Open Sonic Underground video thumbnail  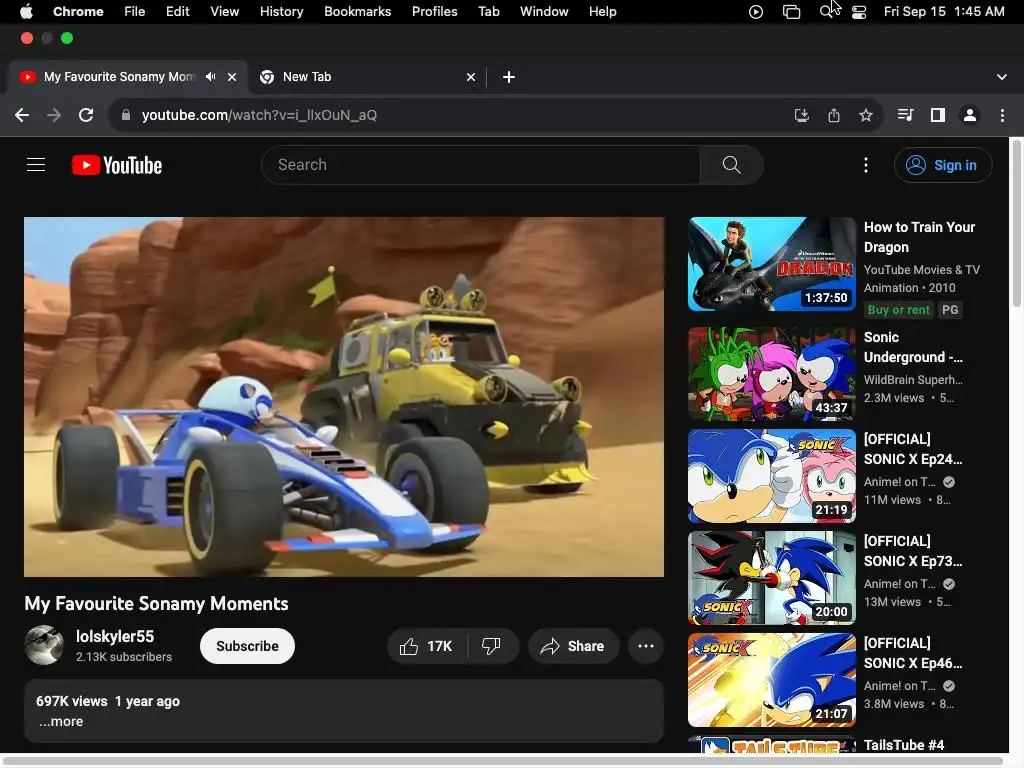click(772, 374)
